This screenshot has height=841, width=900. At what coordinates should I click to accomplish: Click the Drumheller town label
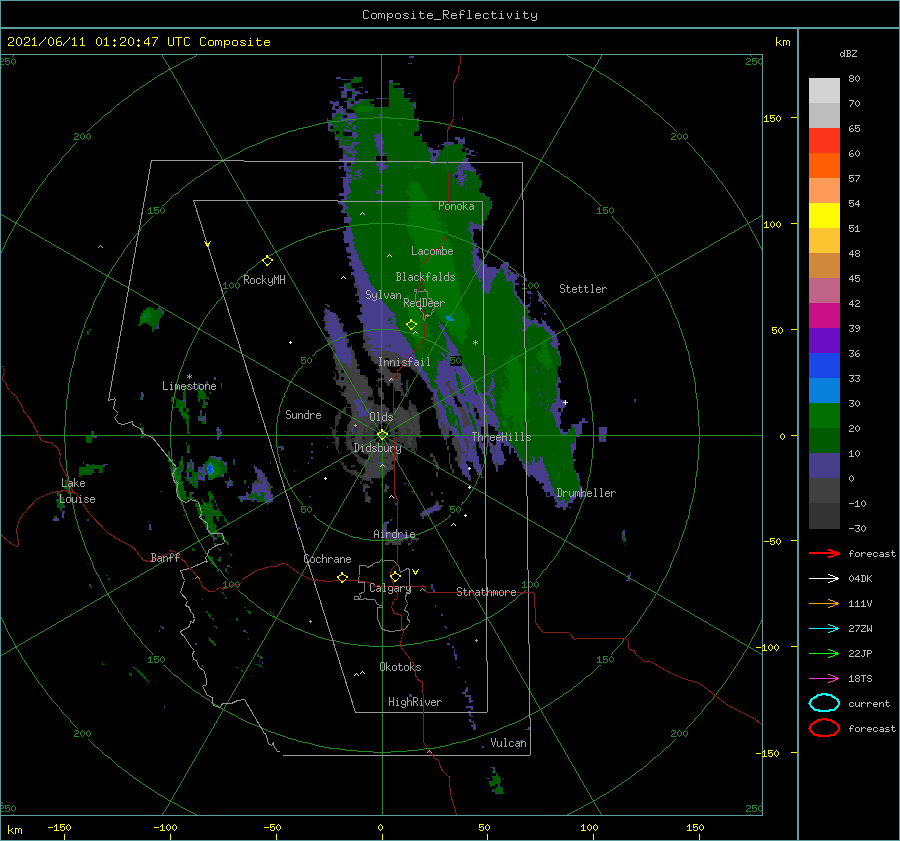586,493
